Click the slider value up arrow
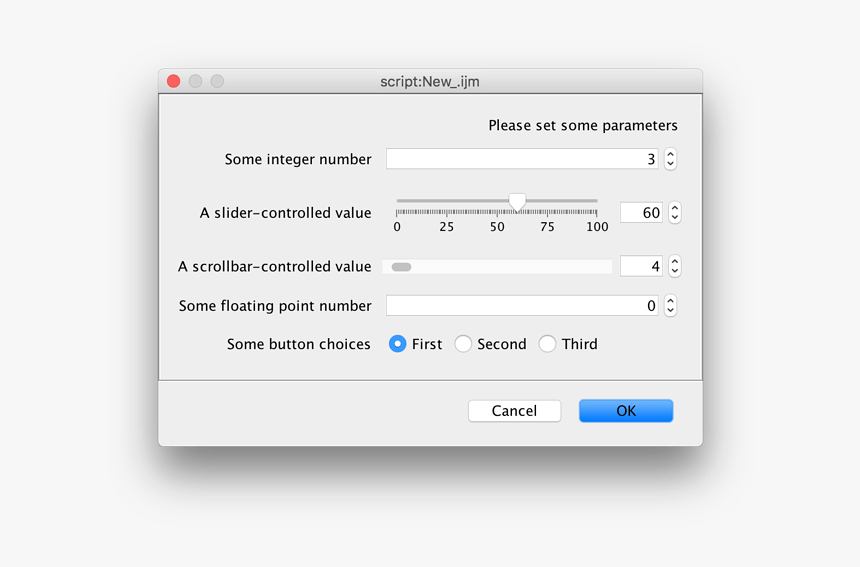The height and width of the screenshot is (567, 860). 675,208
